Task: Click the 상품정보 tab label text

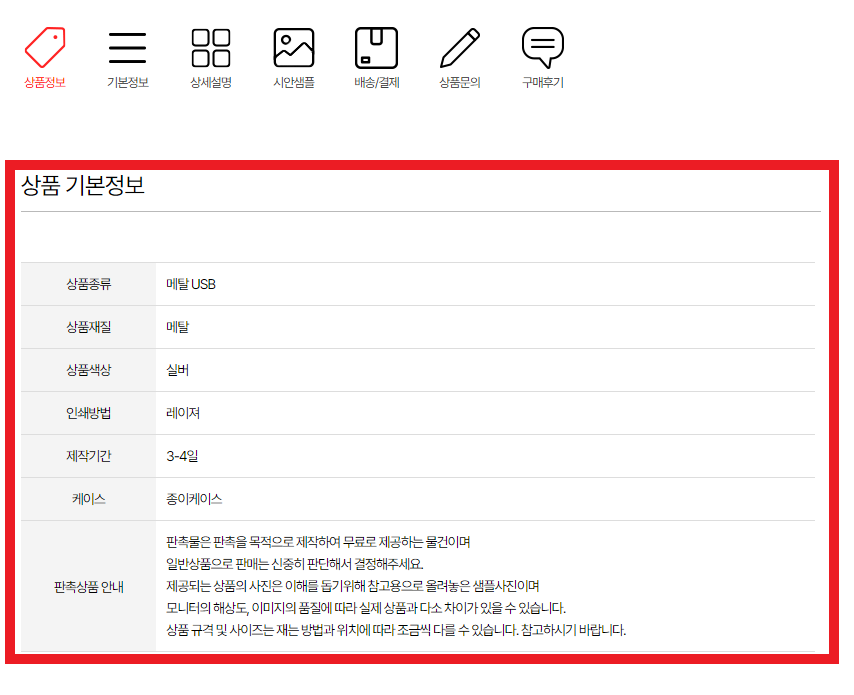Action: point(45,83)
